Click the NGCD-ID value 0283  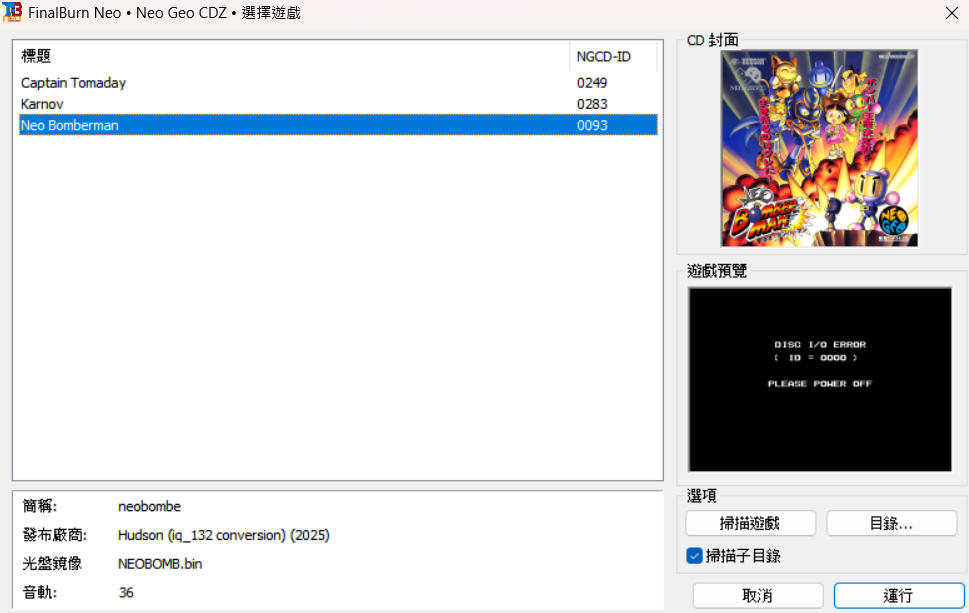click(x=592, y=104)
